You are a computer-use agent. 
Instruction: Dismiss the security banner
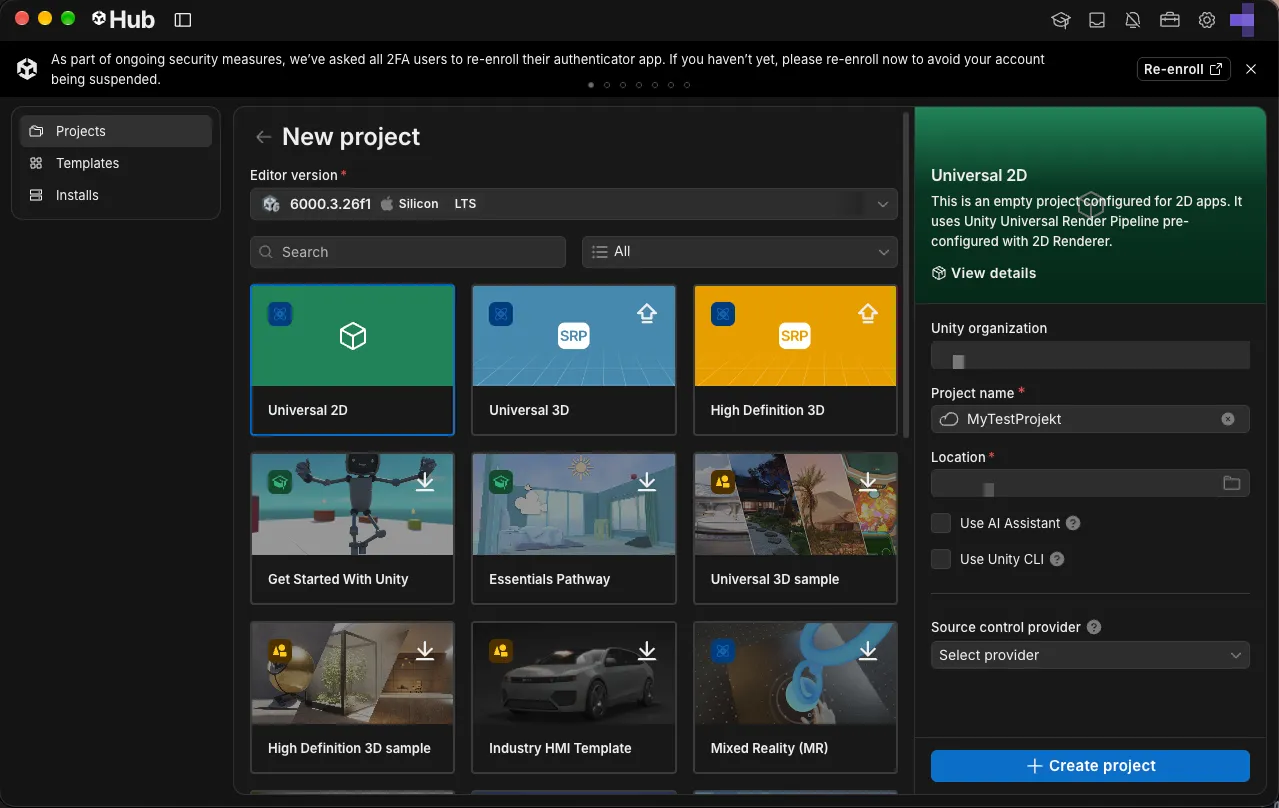pyautogui.click(x=1251, y=69)
